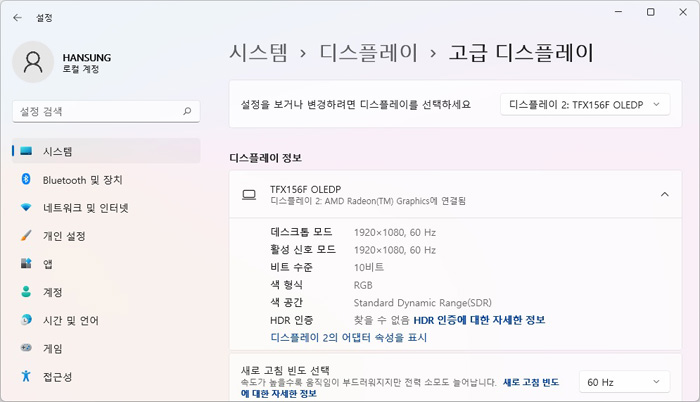Viewport: 700px width, 402px height.
Task: Click the 시스템 monitor icon
Action: tap(26, 151)
